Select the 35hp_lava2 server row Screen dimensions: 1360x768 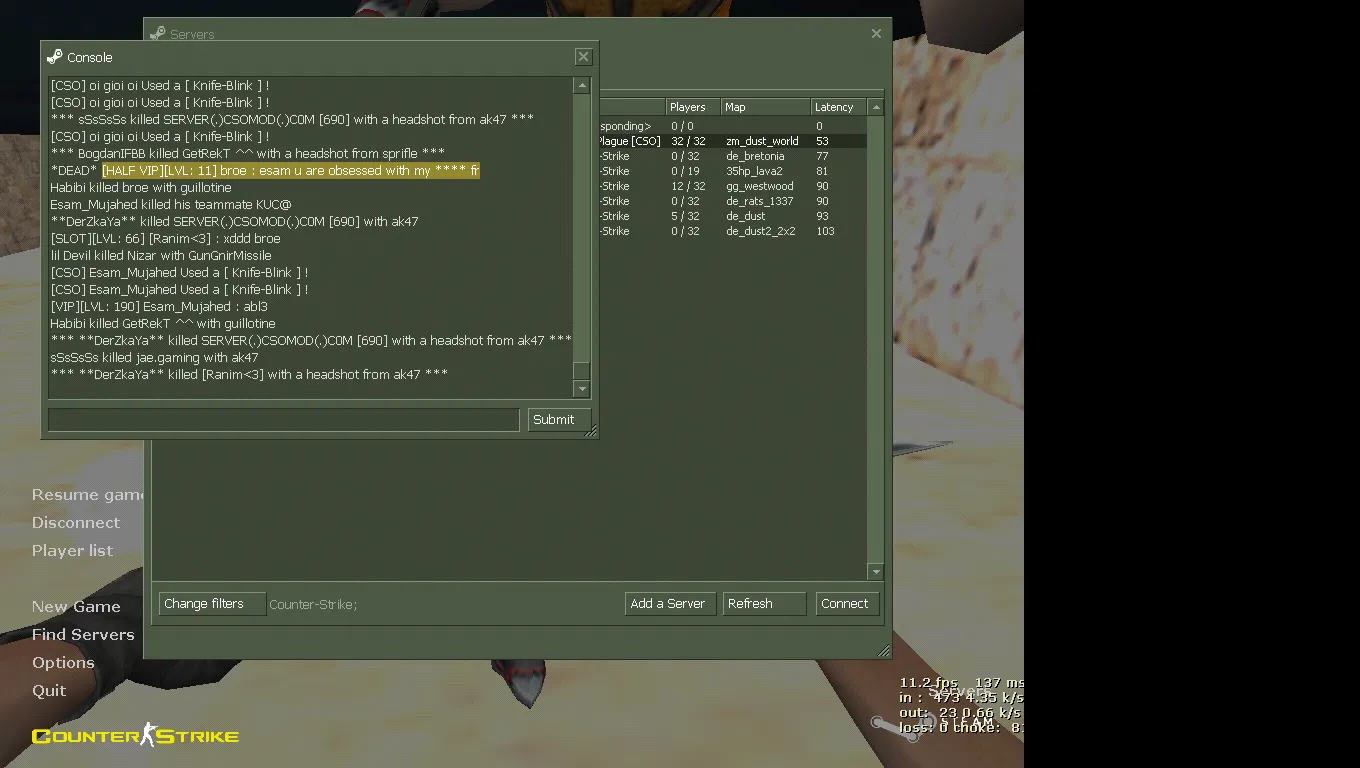point(732,171)
